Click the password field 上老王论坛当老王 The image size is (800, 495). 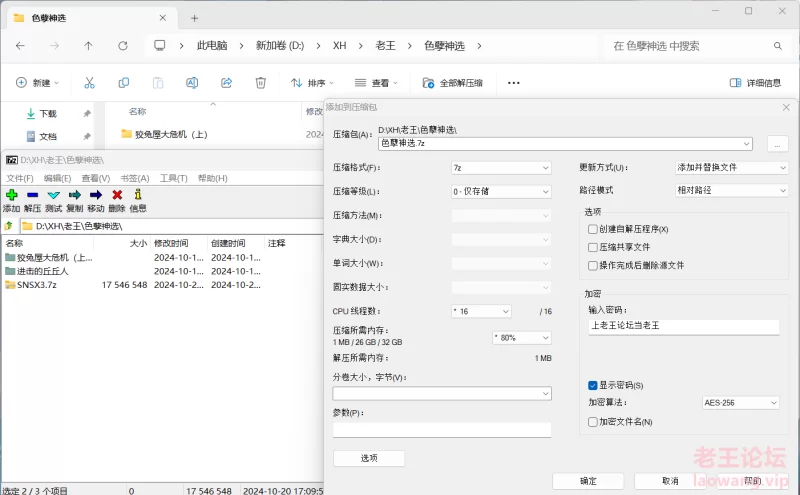point(684,326)
